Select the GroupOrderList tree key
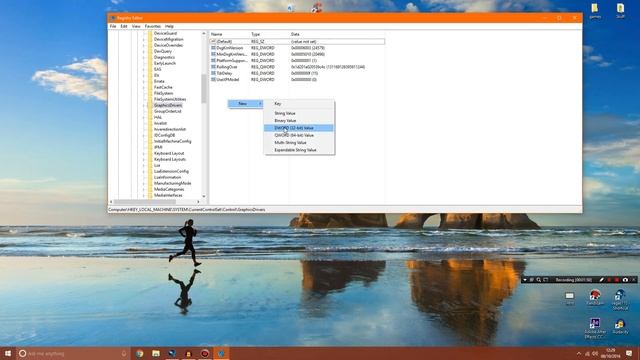 coord(167,111)
